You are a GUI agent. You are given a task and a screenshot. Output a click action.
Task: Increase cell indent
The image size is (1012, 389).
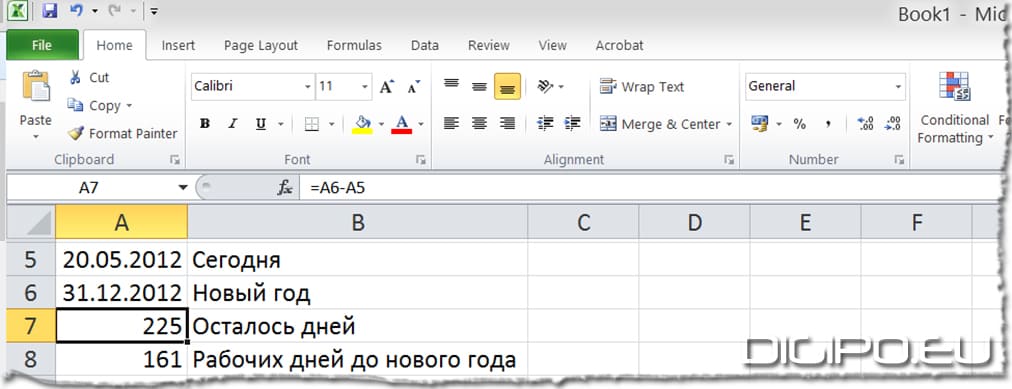[572, 124]
